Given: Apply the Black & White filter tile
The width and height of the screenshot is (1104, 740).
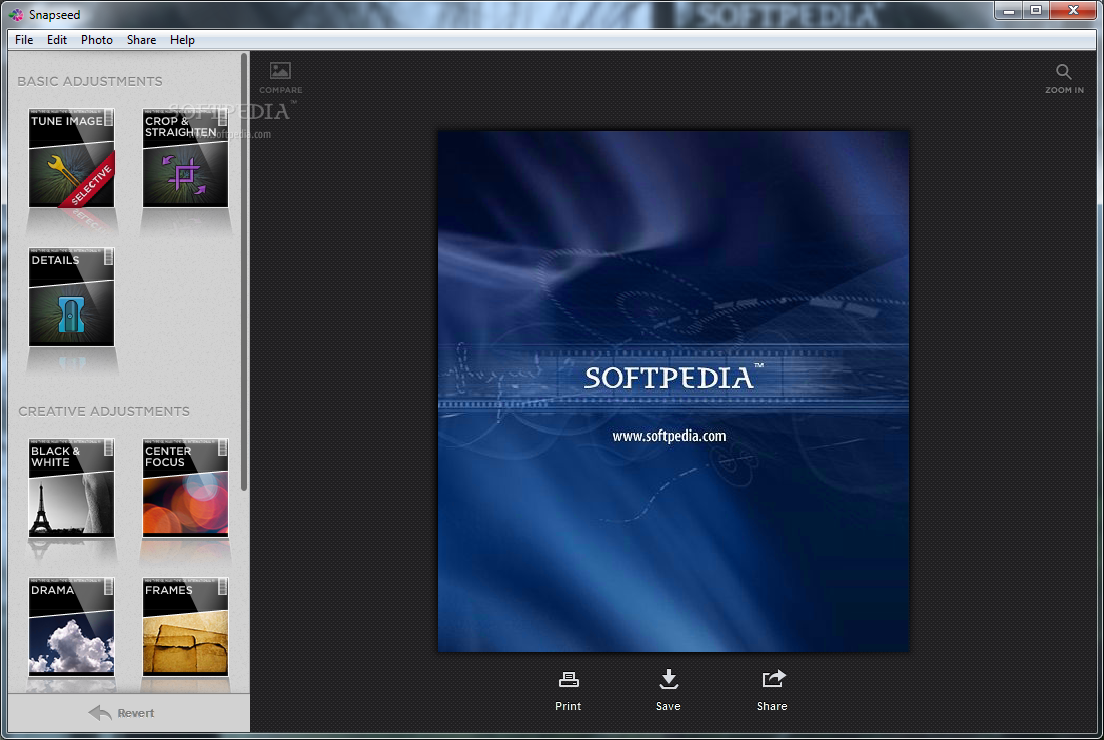Looking at the screenshot, I should [x=71, y=488].
